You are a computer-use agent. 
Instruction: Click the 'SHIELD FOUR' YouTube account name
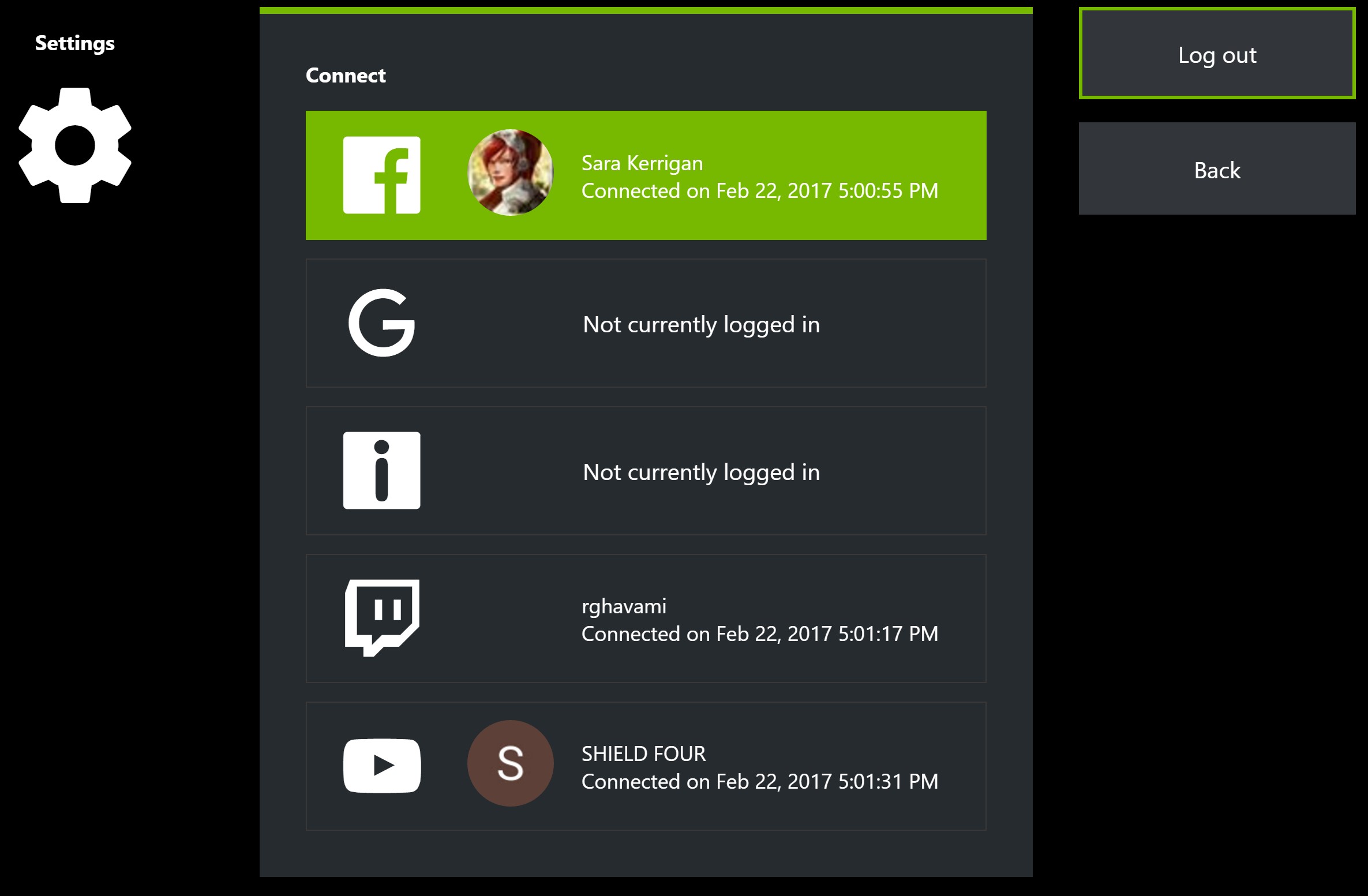[643, 753]
